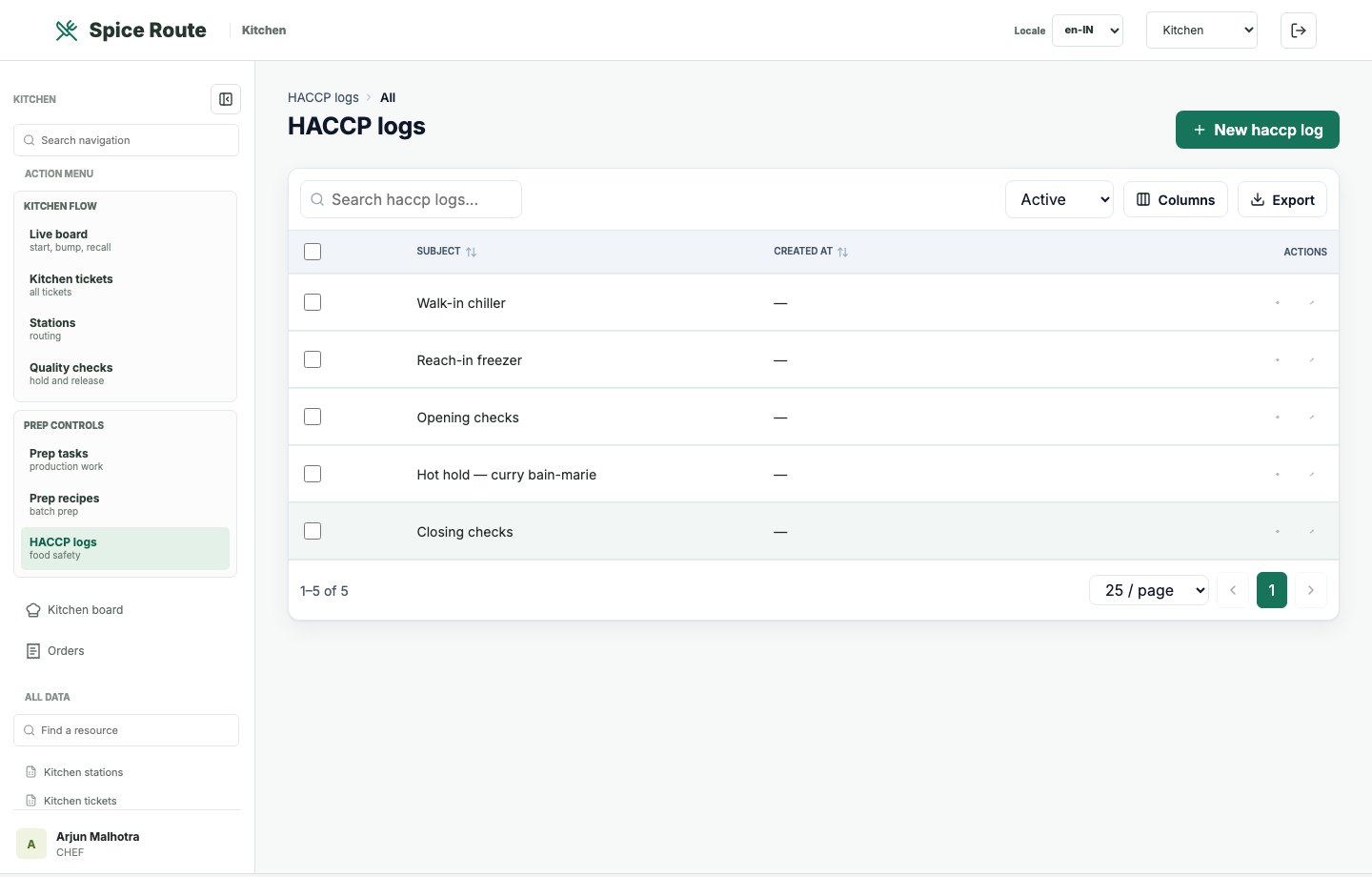The image size is (1372, 877).
Task: Collapse the sidebar with the panel icon
Action: point(226,99)
